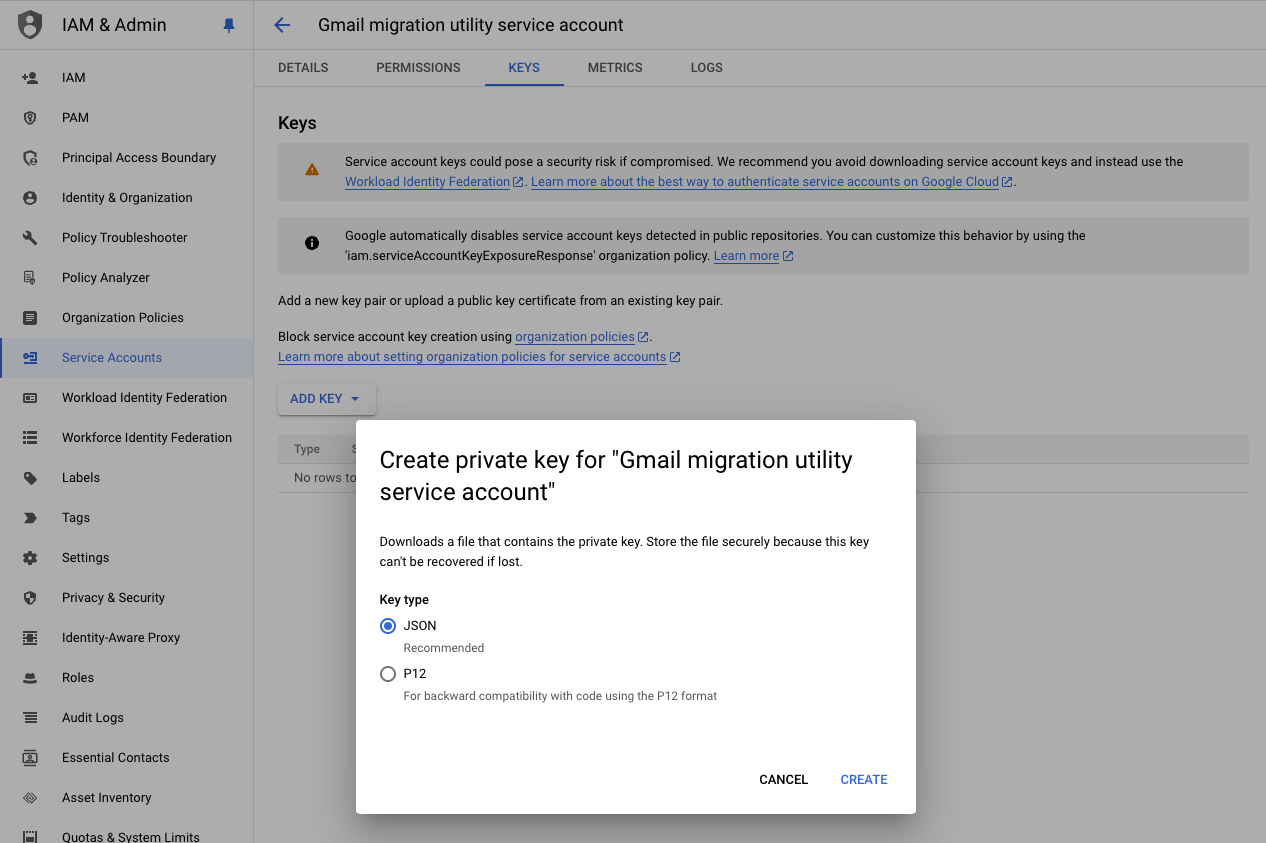The width and height of the screenshot is (1266, 843).
Task: Click the orange warning triangle in the banner
Action: point(312,170)
